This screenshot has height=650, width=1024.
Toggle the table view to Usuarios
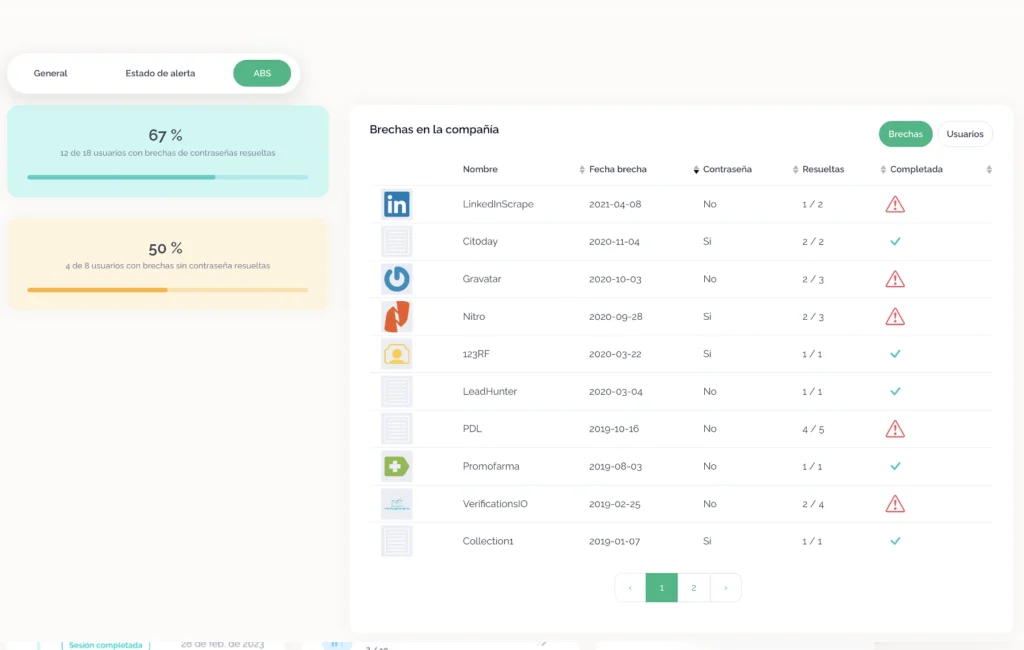965,134
